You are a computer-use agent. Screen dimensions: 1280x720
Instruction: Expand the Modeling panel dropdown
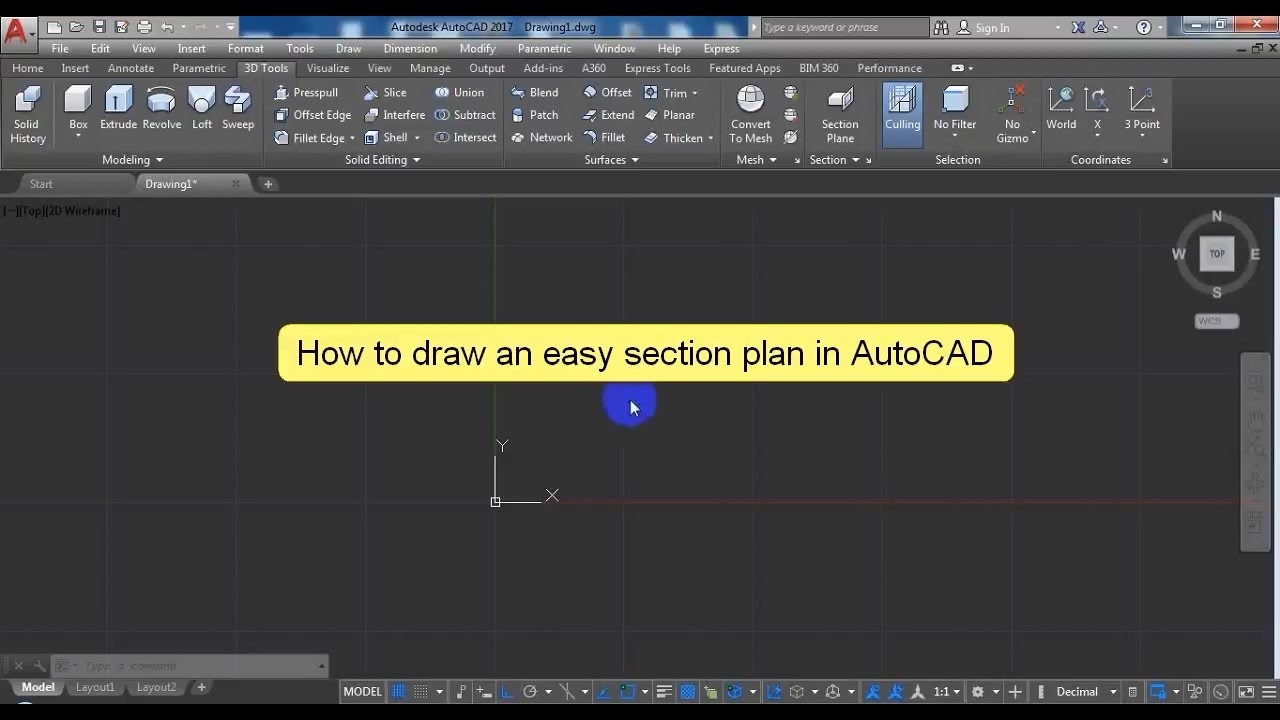click(x=132, y=160)
